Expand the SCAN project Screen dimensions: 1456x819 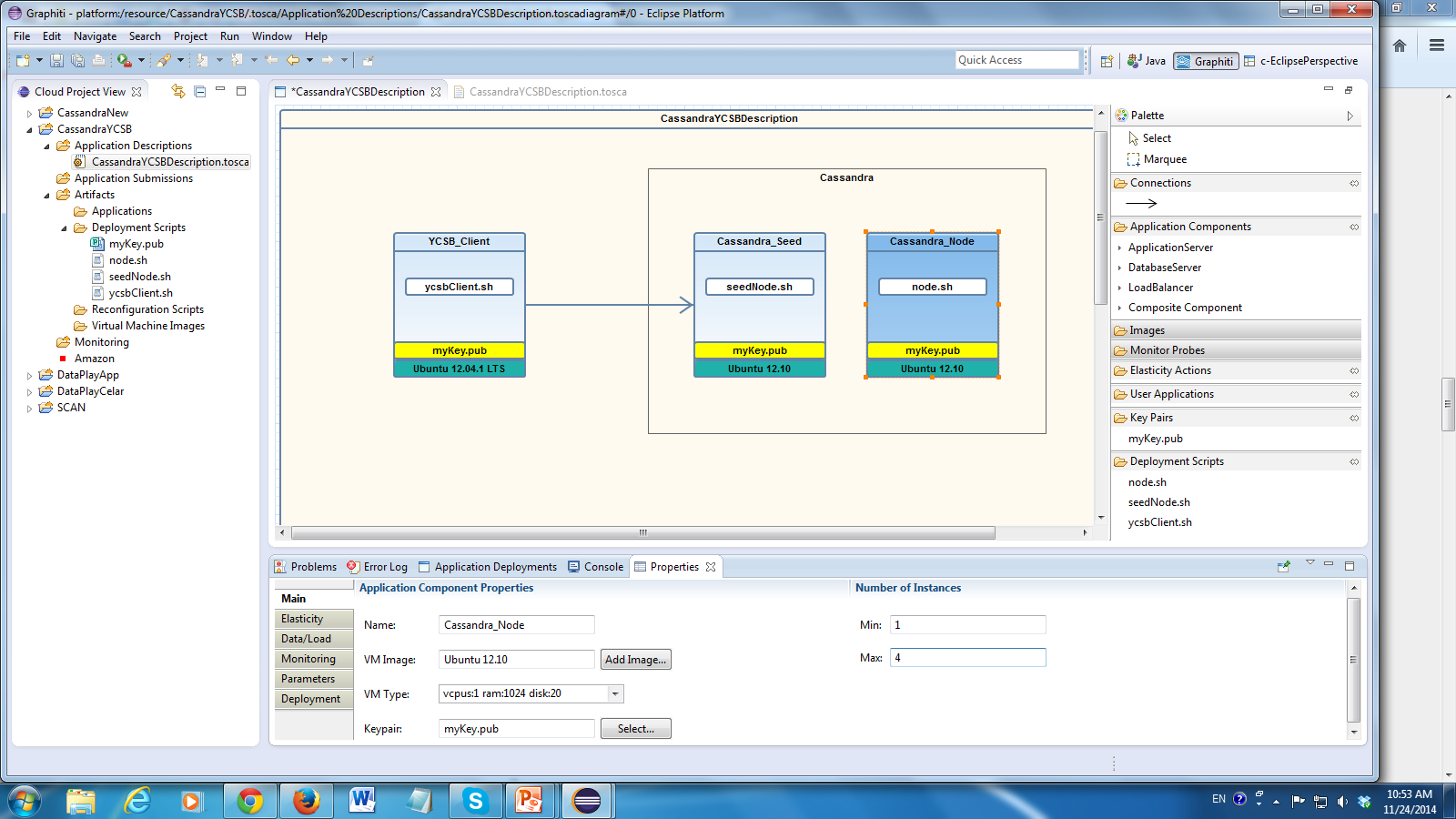click(29, 409)
